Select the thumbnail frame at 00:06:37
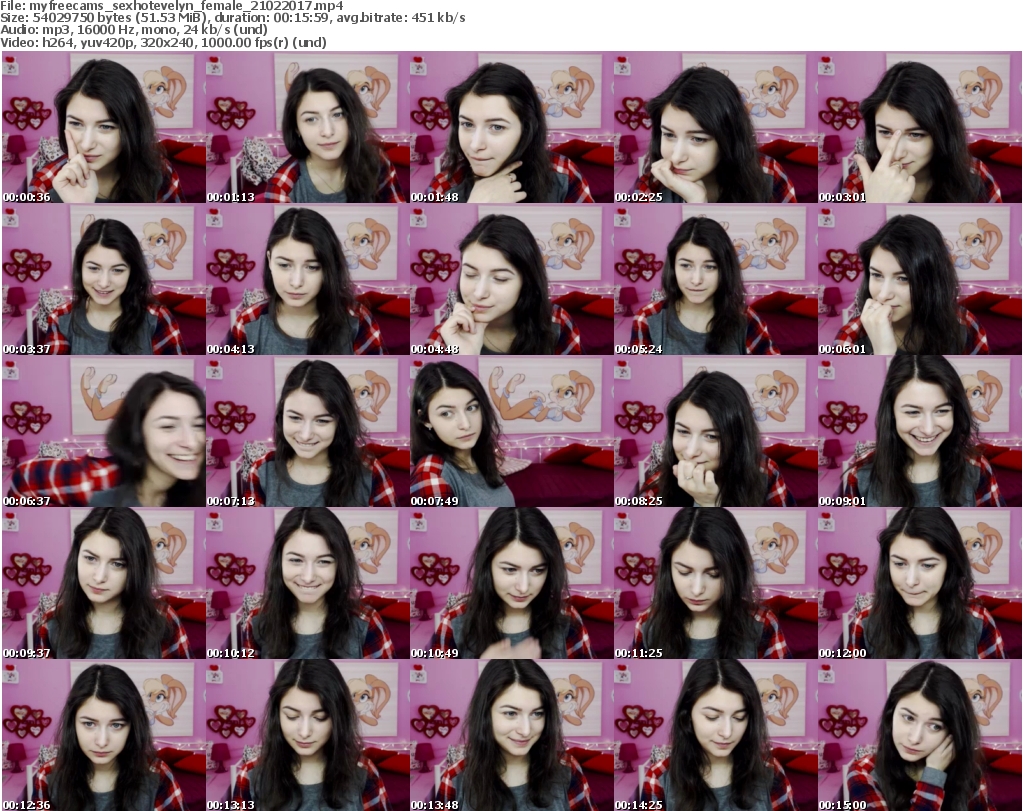1024x811 pixels. click(x=104, y=432)
